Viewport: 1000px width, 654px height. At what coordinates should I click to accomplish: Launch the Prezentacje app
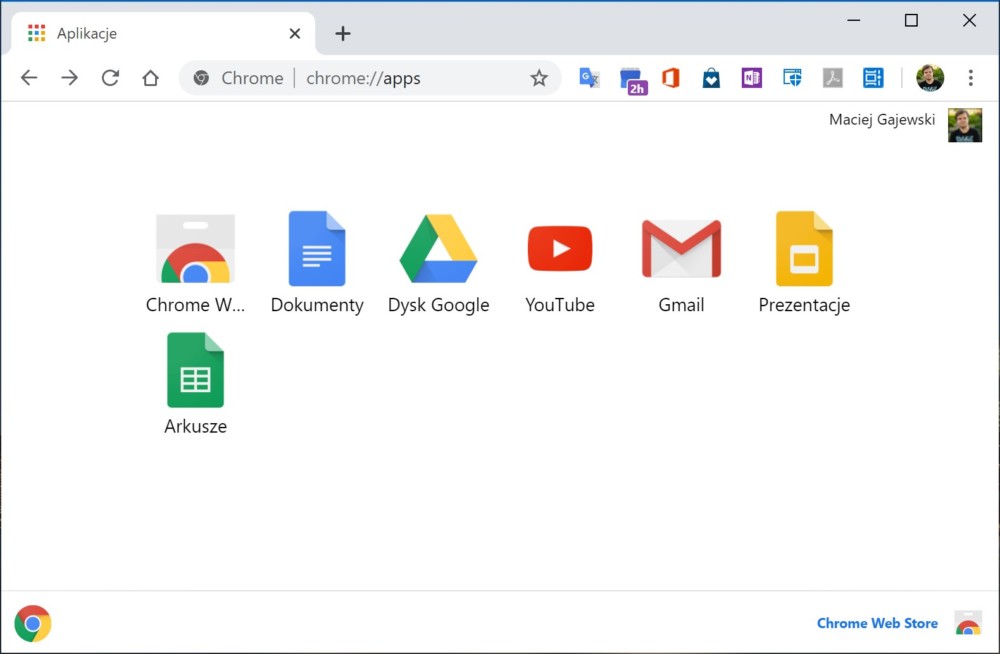(804, 249)
